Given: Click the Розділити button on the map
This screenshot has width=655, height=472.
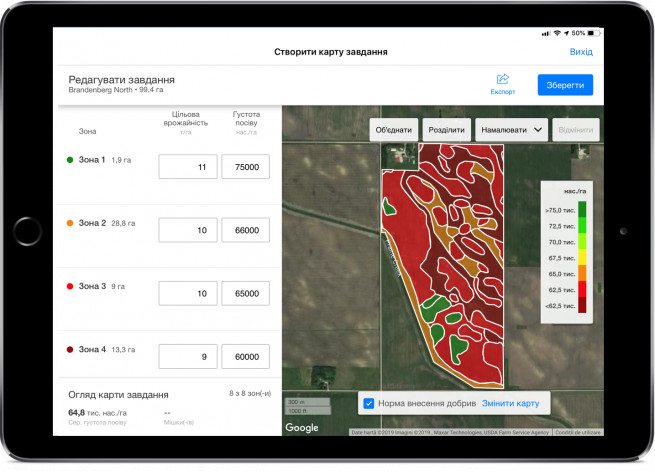Looking at the screenshot, I should point(447,130).
